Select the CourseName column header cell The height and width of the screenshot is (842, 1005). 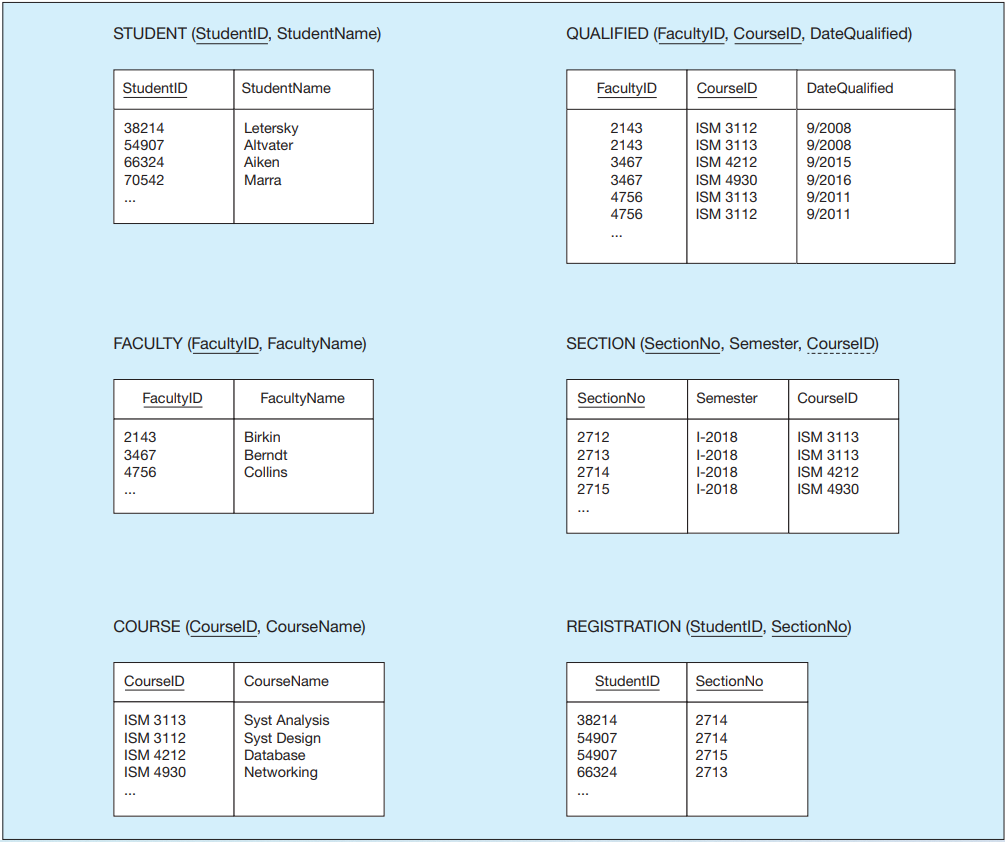(309, 682)
